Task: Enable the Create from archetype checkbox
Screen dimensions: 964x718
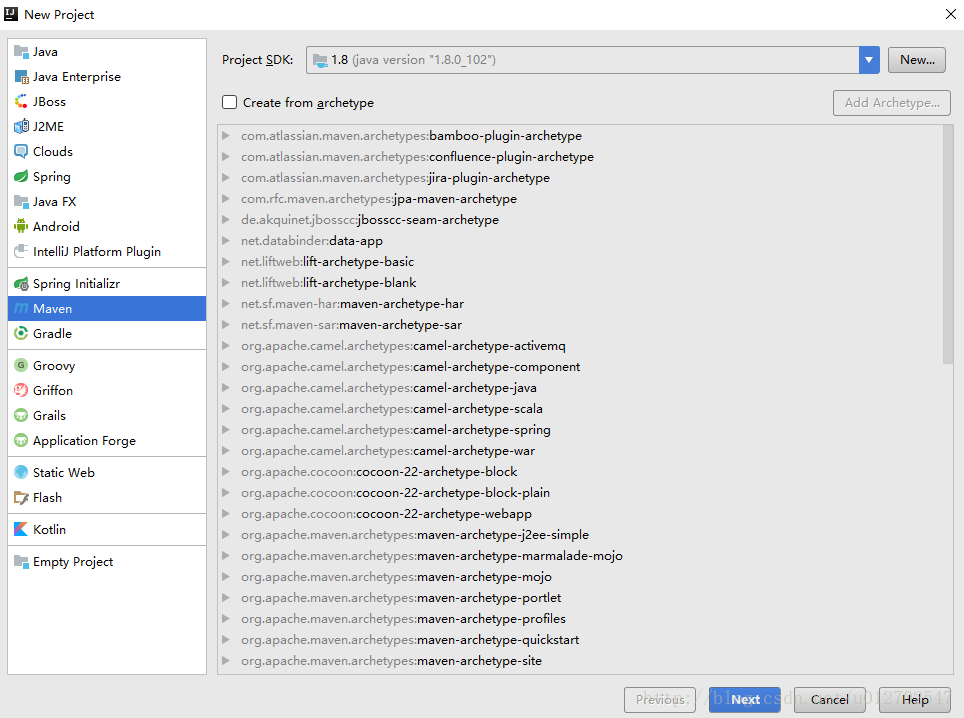Action: (x=229, y=102)
